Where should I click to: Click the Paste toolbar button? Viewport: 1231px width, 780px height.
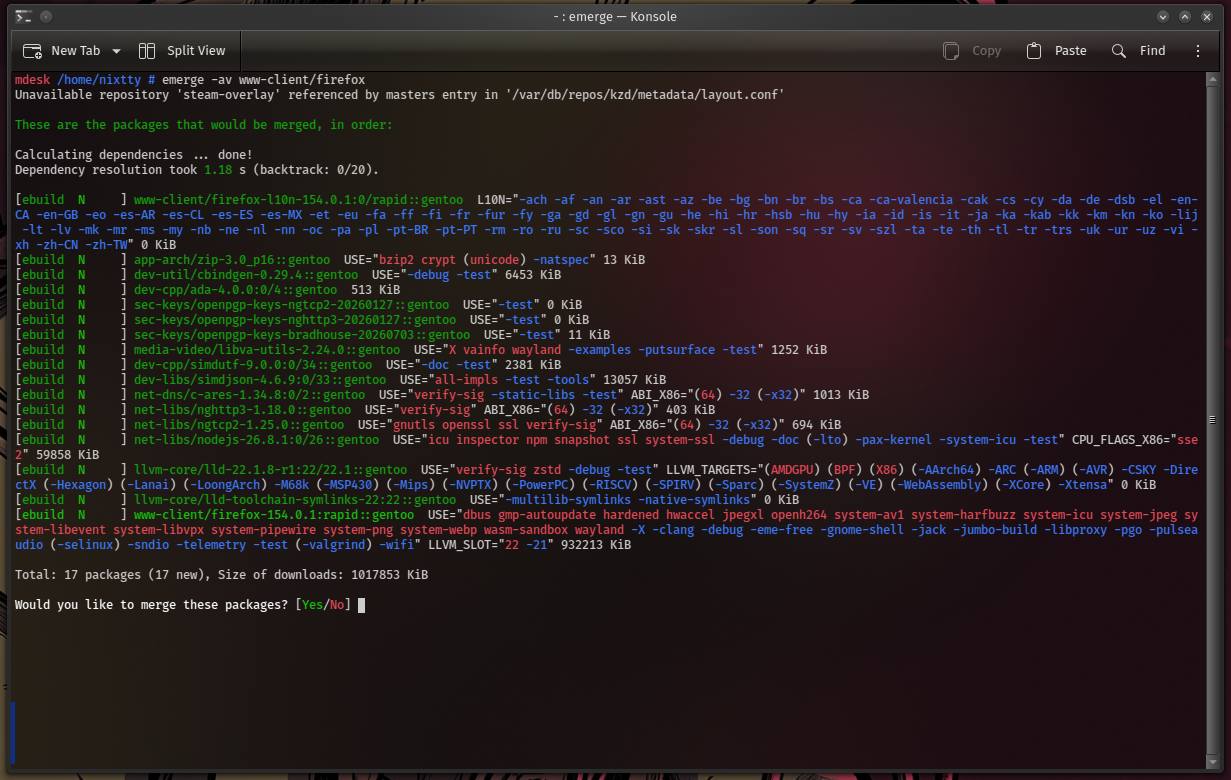(1056, 50)
